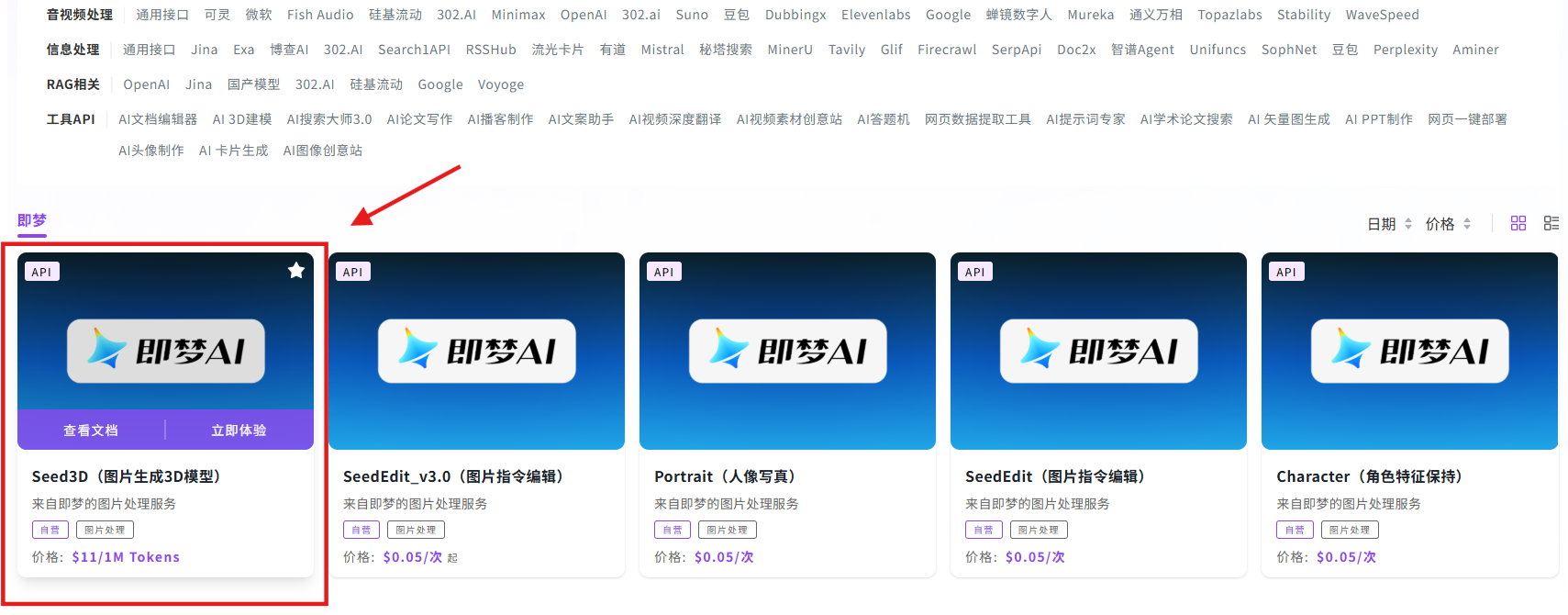Open 网页数据提取工具

coord(978,119)
